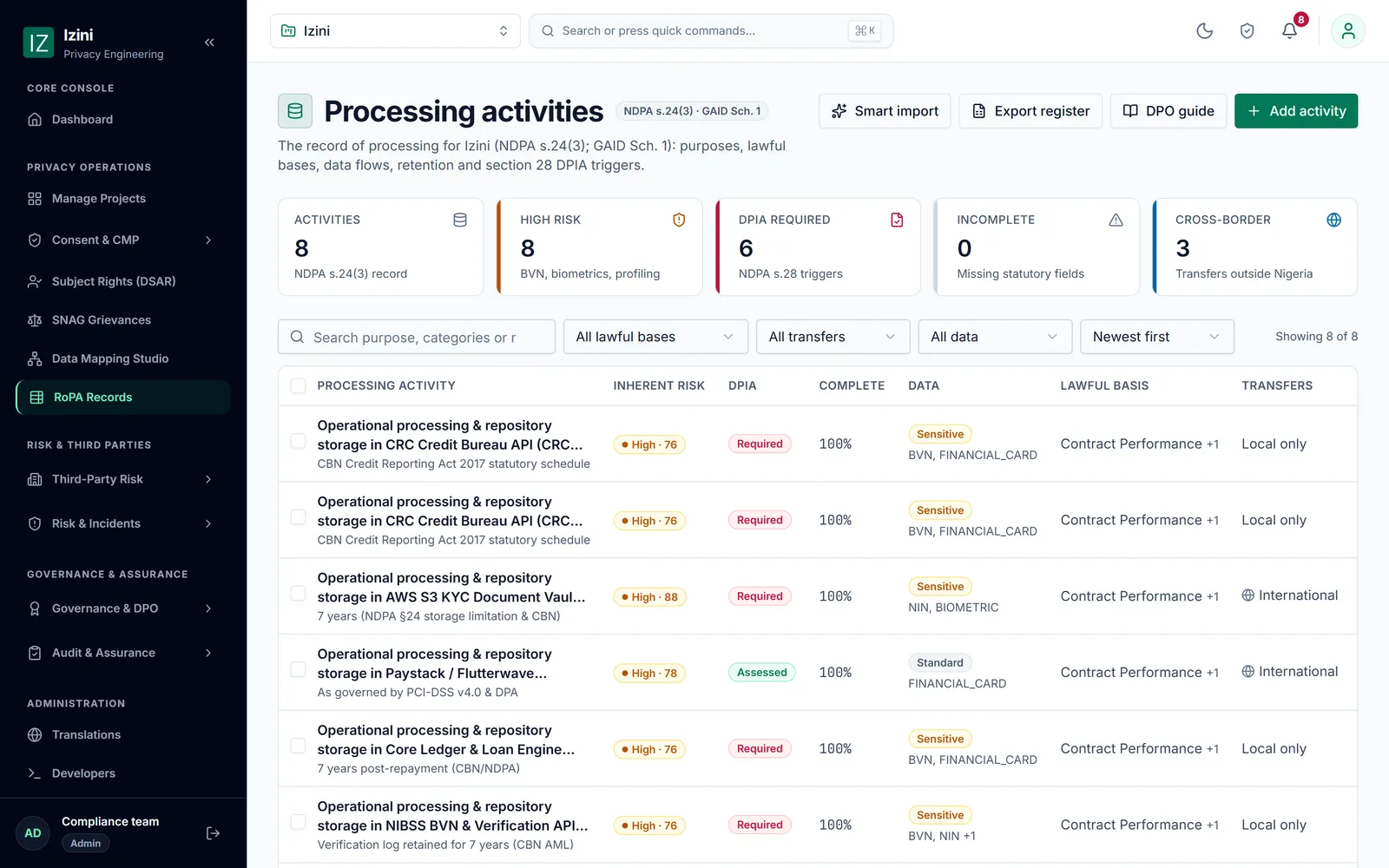Toggle dark mode with the moon icon
Viewport: 1389px width, 868px height.
coord(1204,31)
